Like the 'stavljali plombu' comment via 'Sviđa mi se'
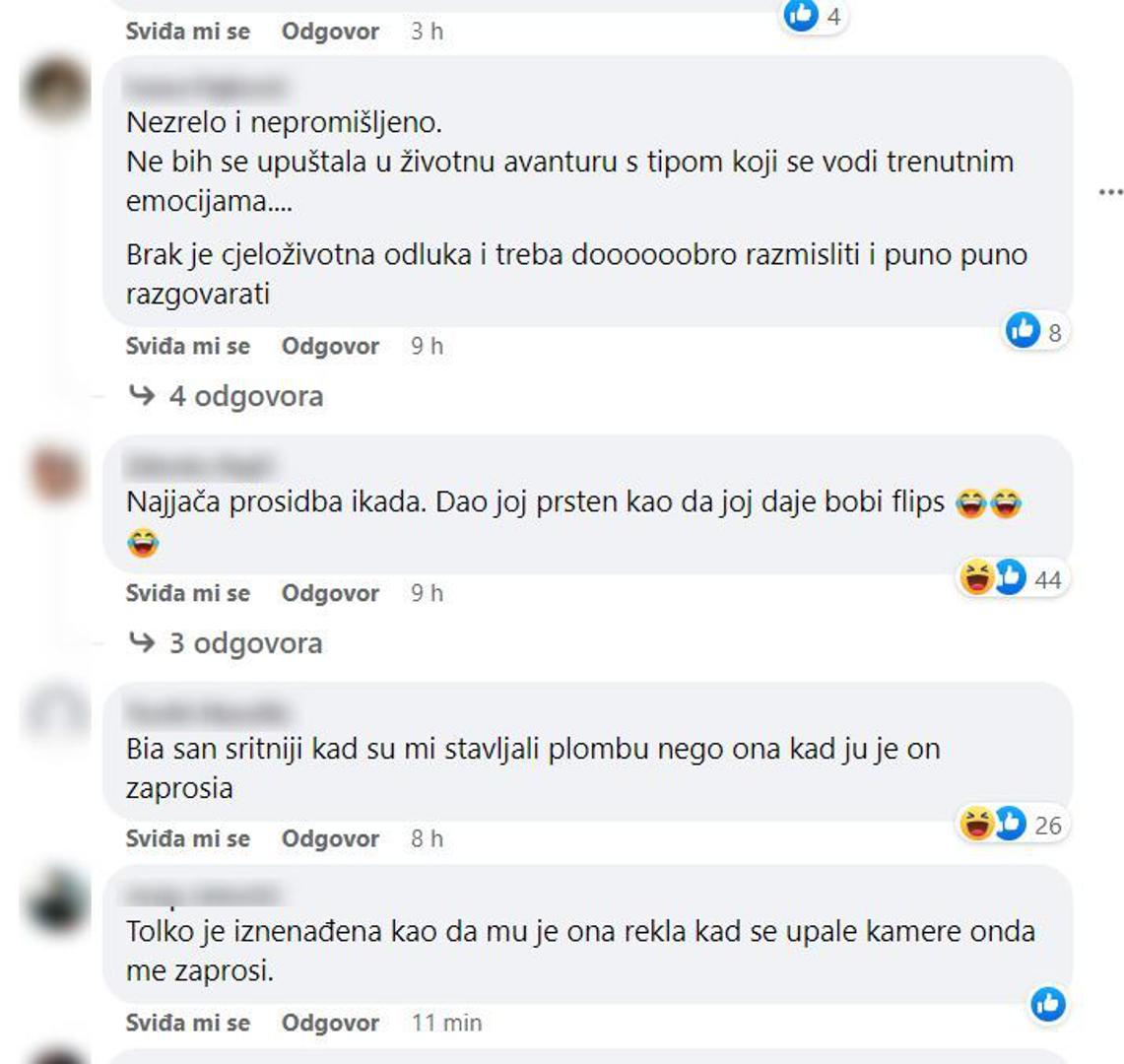 (188, 838)
